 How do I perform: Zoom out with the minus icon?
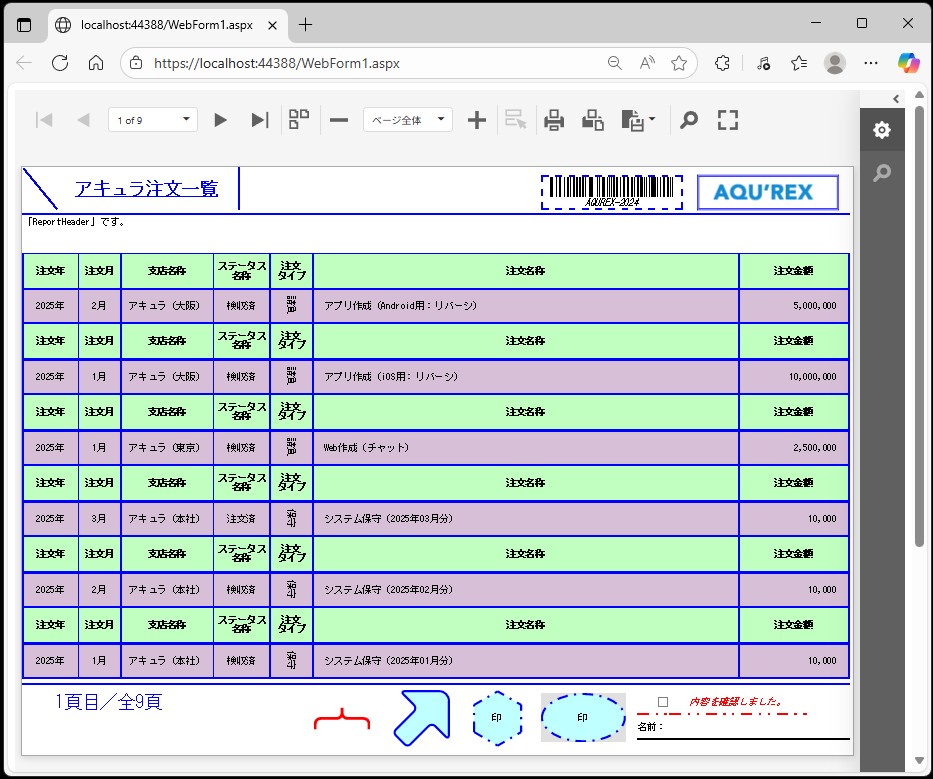point(339,120)
